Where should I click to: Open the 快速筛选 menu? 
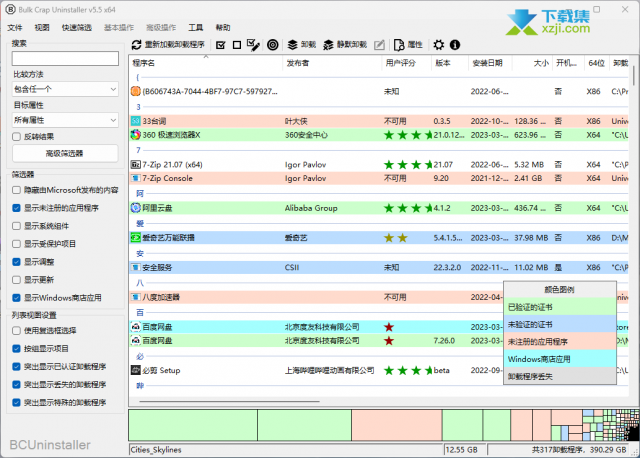77,27
